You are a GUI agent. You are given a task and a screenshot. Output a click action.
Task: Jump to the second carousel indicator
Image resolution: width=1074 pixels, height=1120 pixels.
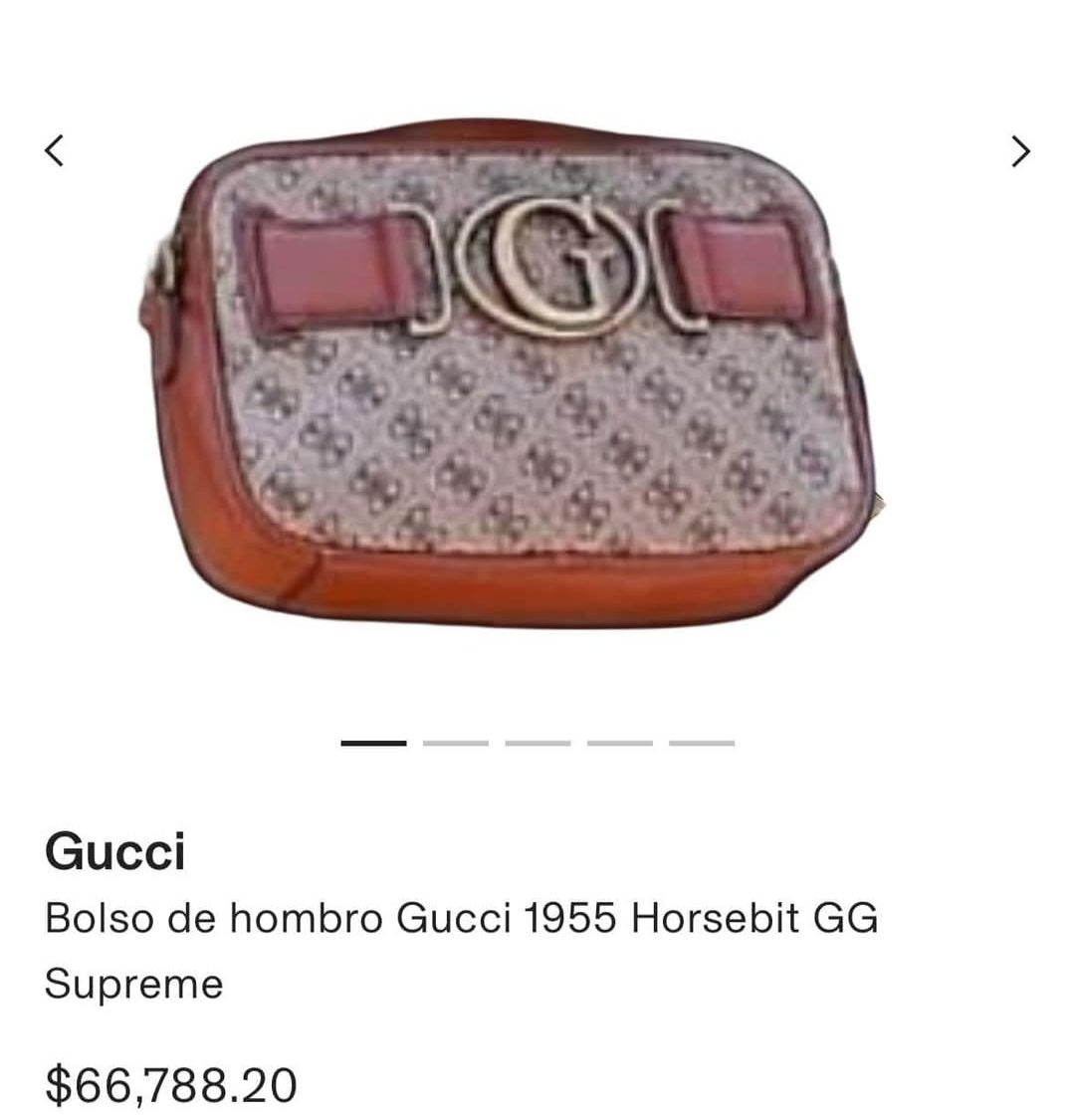(456, 744)
